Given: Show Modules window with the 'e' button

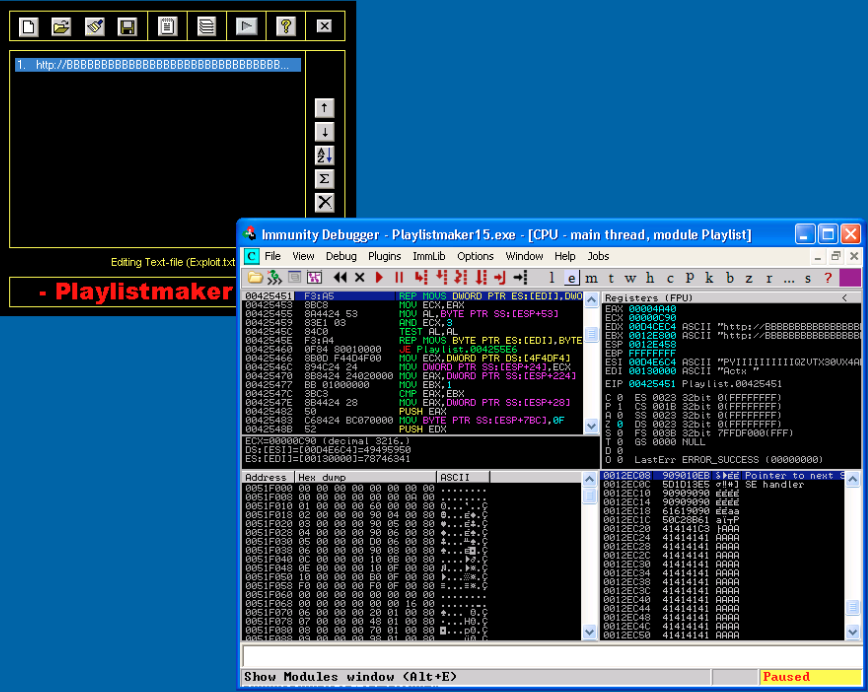Looking at the screenshot, I should click(x=572, y=278).
